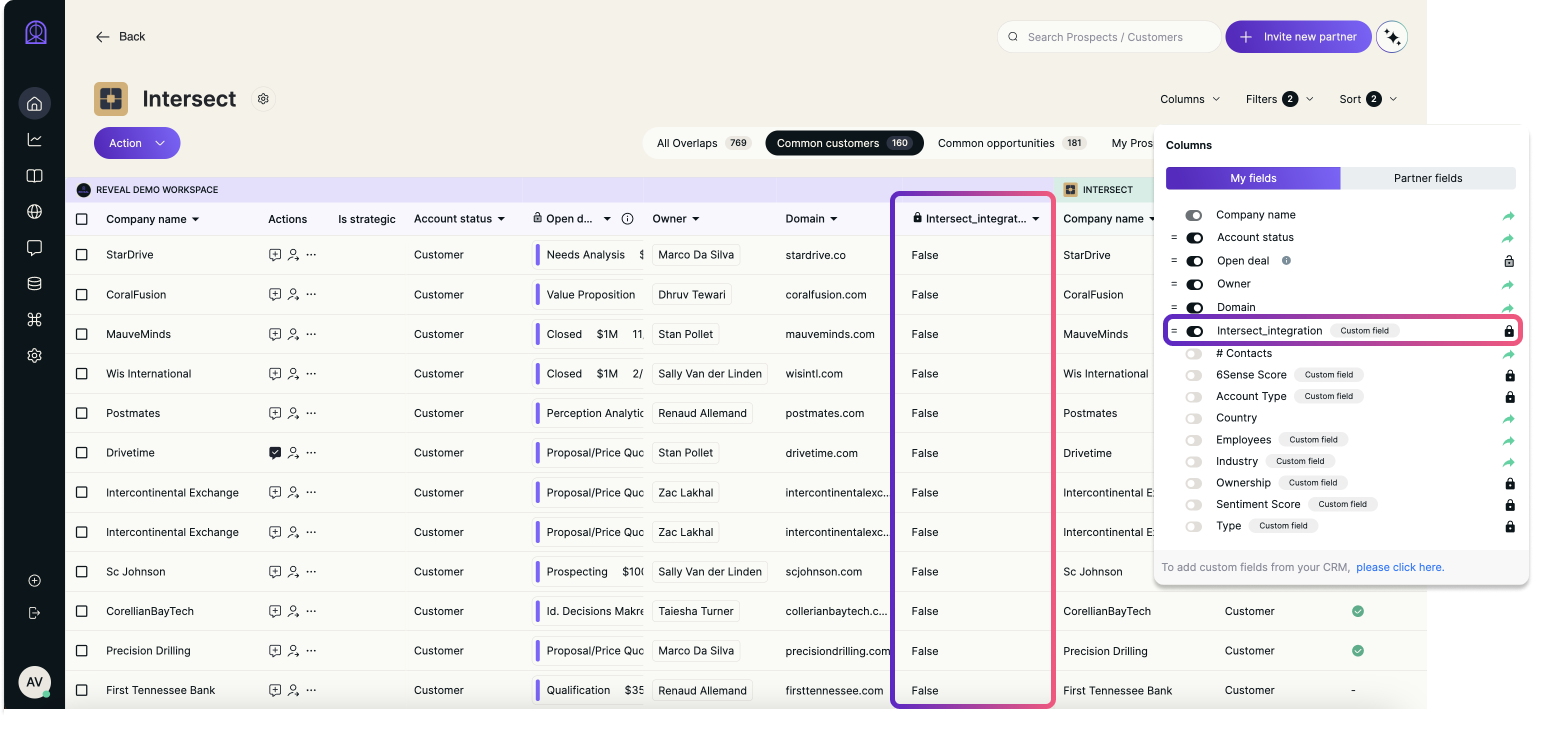Go to the Home sidebar icon
The image size is (1565, 736).
[34, 103]
